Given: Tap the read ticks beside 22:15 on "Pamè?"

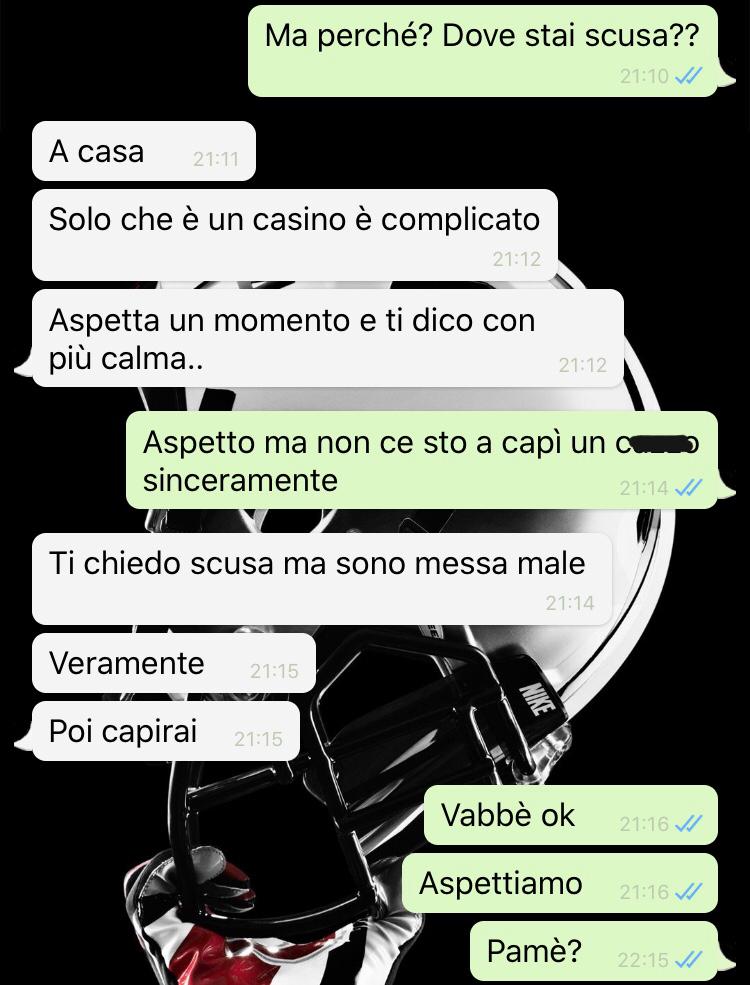Looking at the screenshot, I should click(688, 959).
